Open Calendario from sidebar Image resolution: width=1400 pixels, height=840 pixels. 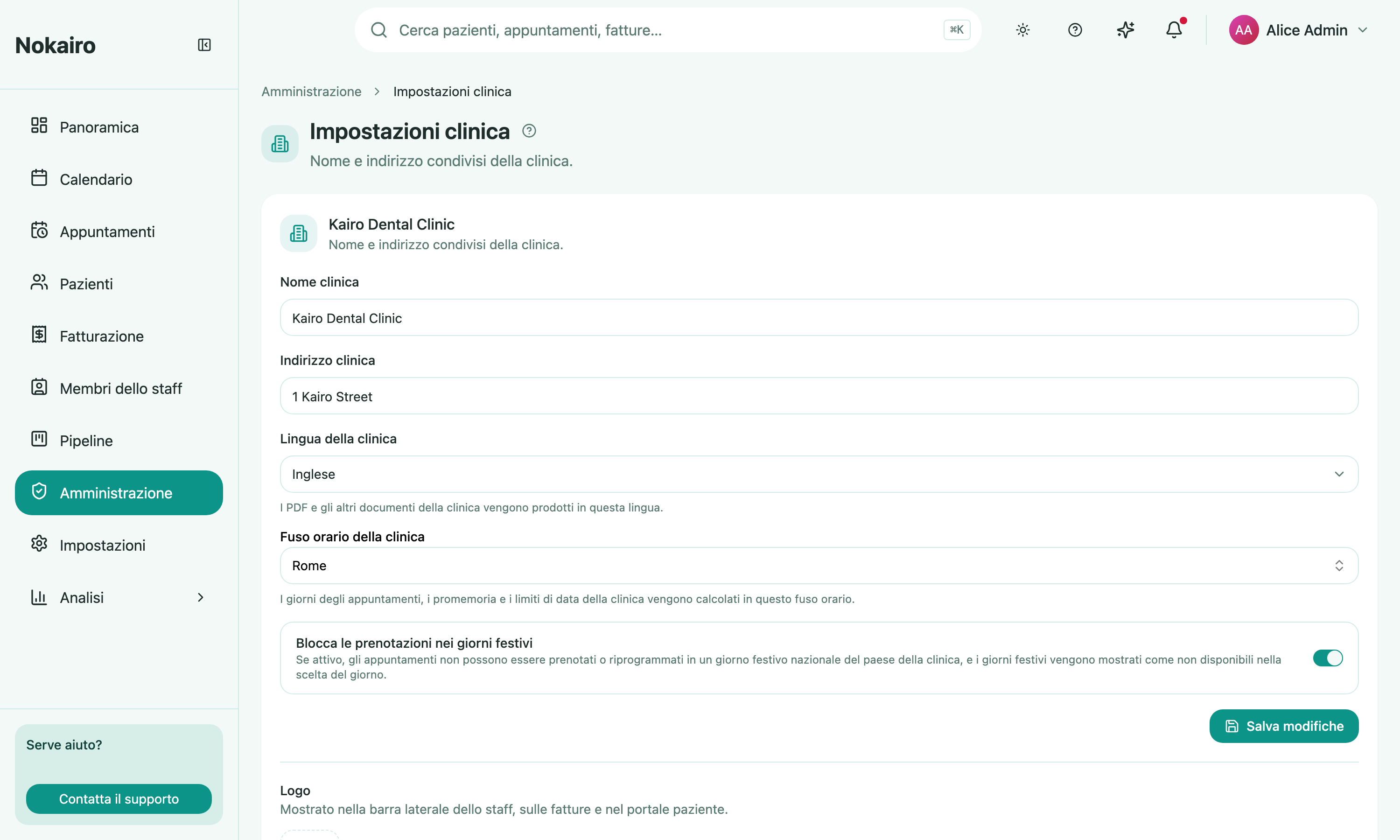[x=119, y=180]
